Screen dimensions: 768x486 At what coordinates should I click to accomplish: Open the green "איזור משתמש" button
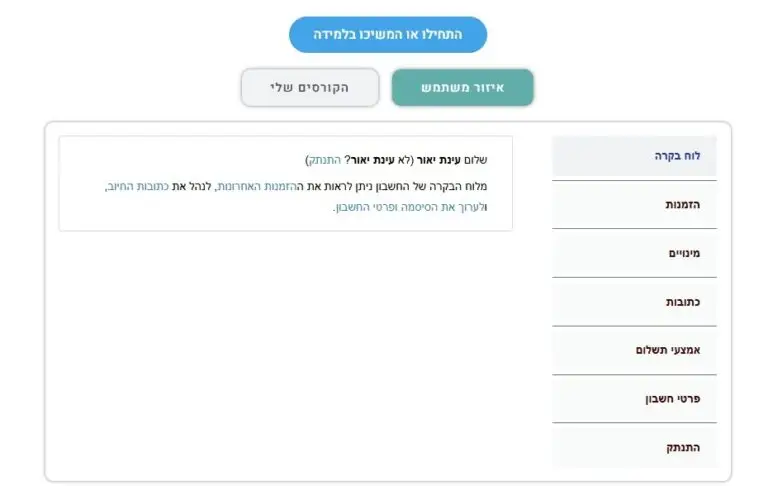[462, 88]
